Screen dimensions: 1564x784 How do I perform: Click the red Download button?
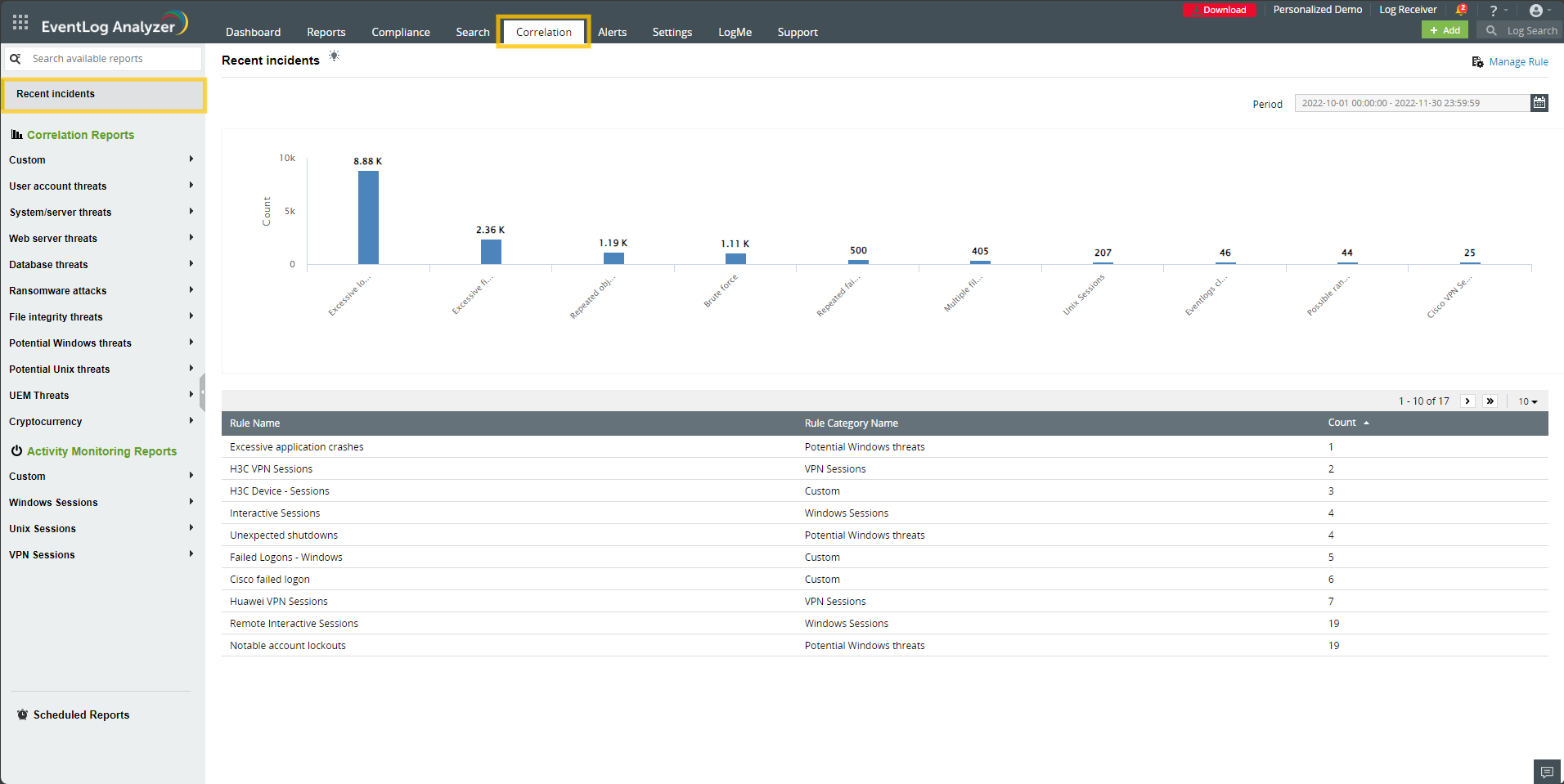click(1219, 10)
